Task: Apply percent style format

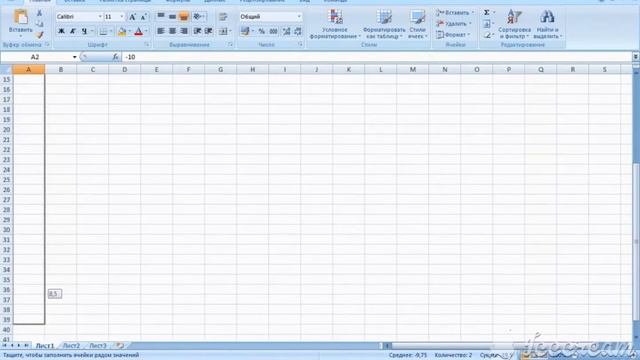Action: (262, 31)
